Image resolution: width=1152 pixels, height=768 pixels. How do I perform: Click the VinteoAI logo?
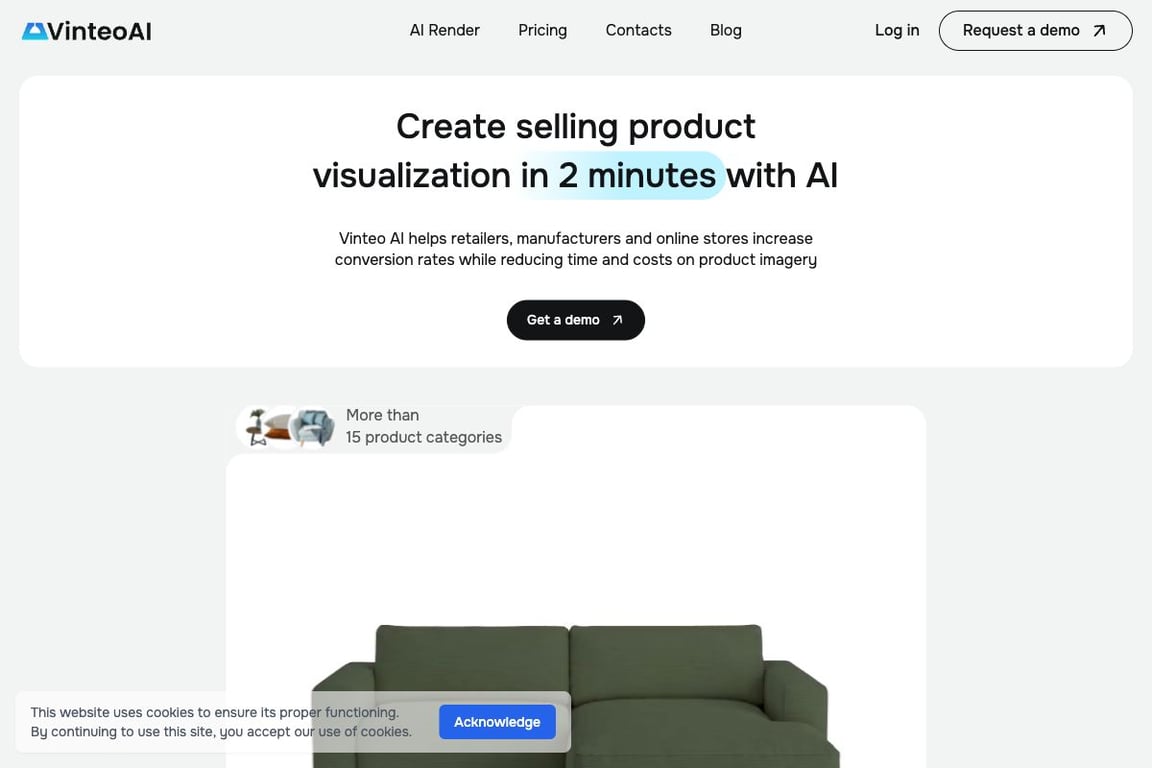point(87,31)
